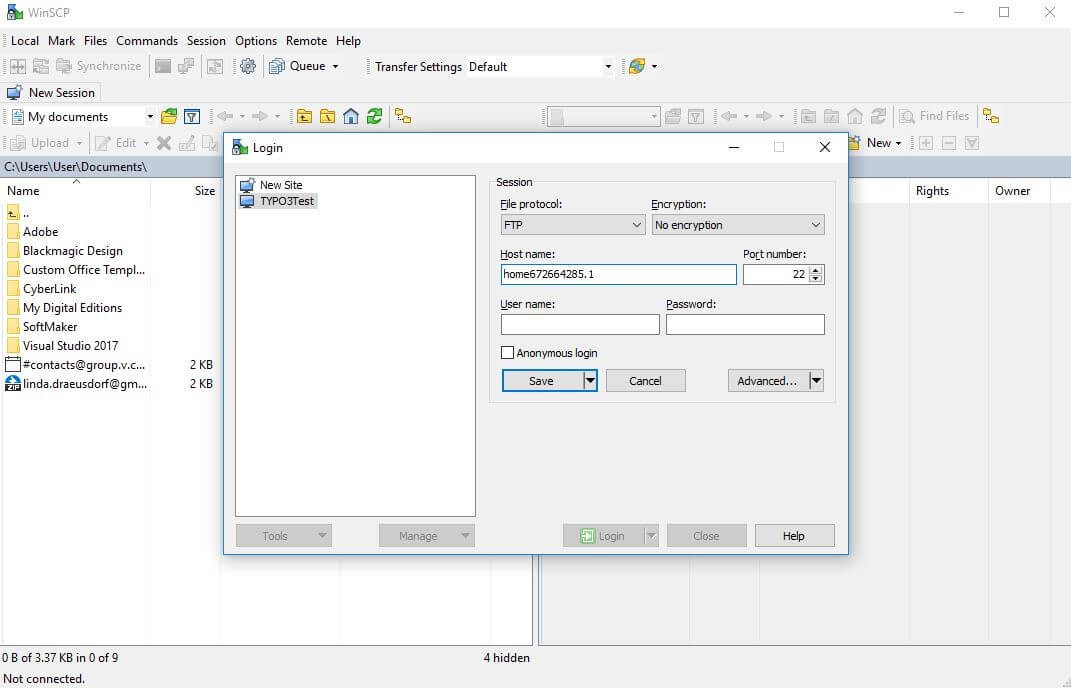
Task: Increase the port number stepper
Action: (x=816, y=270)
